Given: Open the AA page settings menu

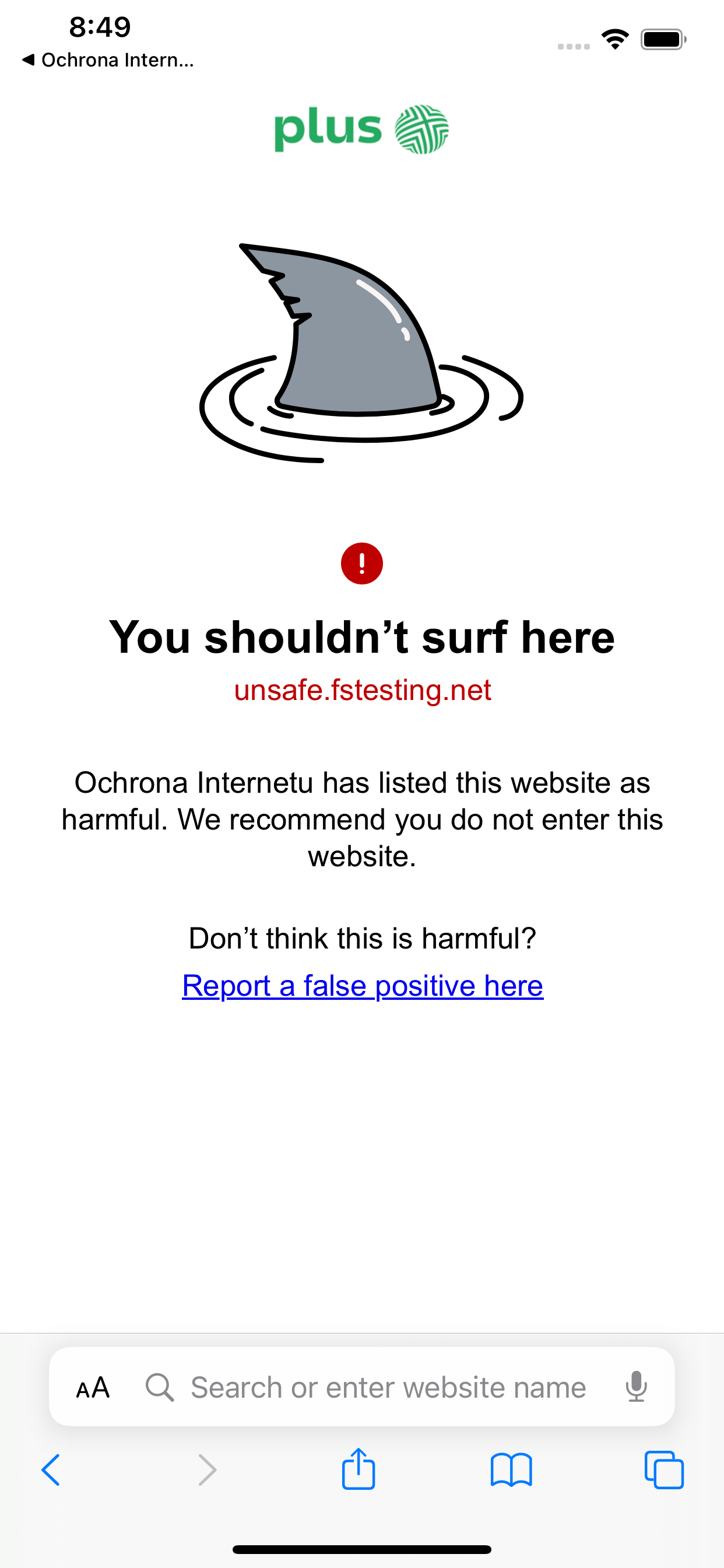Looking at the screenshot, I should 93,1388.
